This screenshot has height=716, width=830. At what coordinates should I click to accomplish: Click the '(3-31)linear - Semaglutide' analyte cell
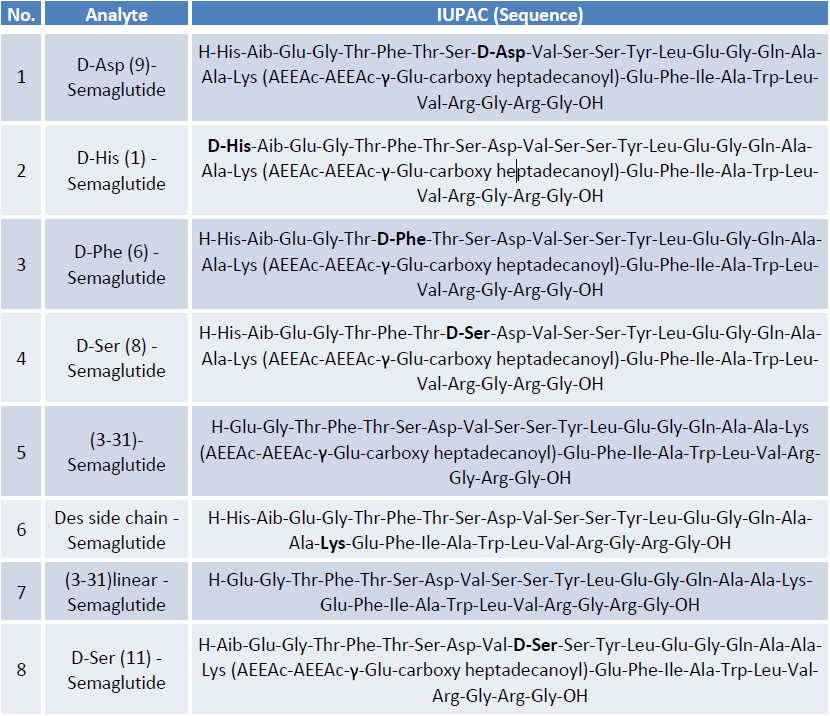116,592
